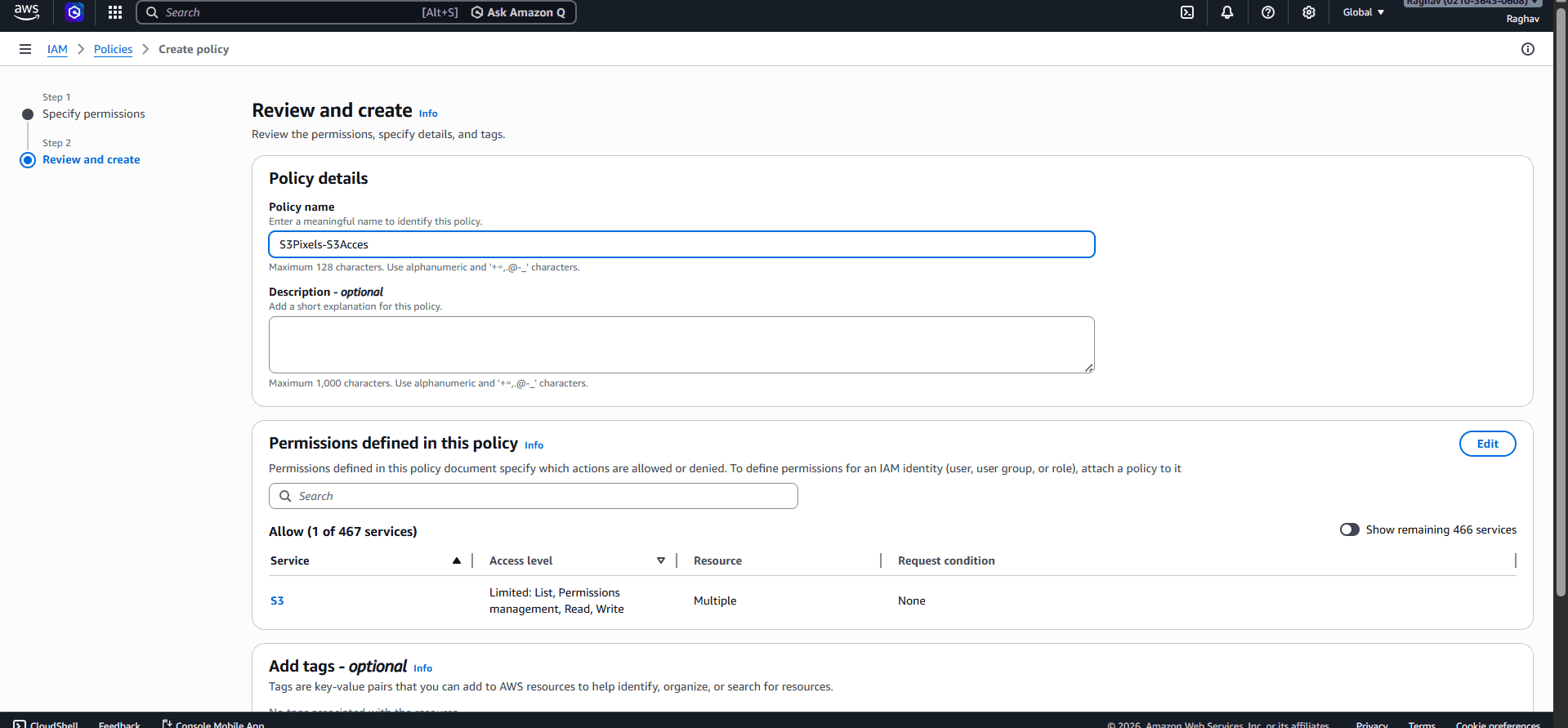Open the S3 service link
Viewport: 1568px width, 728px height.
(277, 601)
